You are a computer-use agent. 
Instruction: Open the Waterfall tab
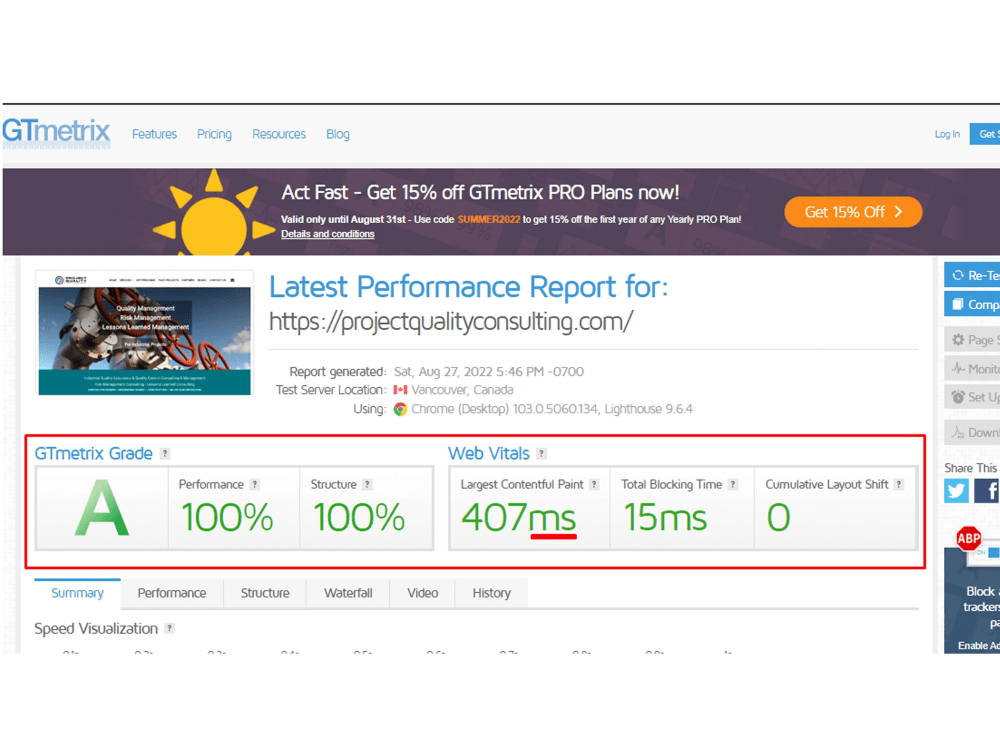pyautogui.click(x=348, y=593)
